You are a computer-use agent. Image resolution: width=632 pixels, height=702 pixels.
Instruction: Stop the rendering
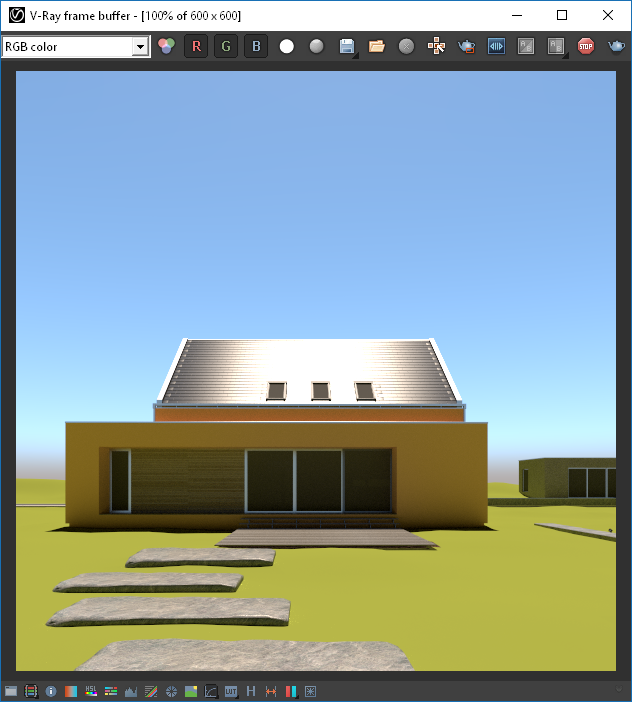586,46
